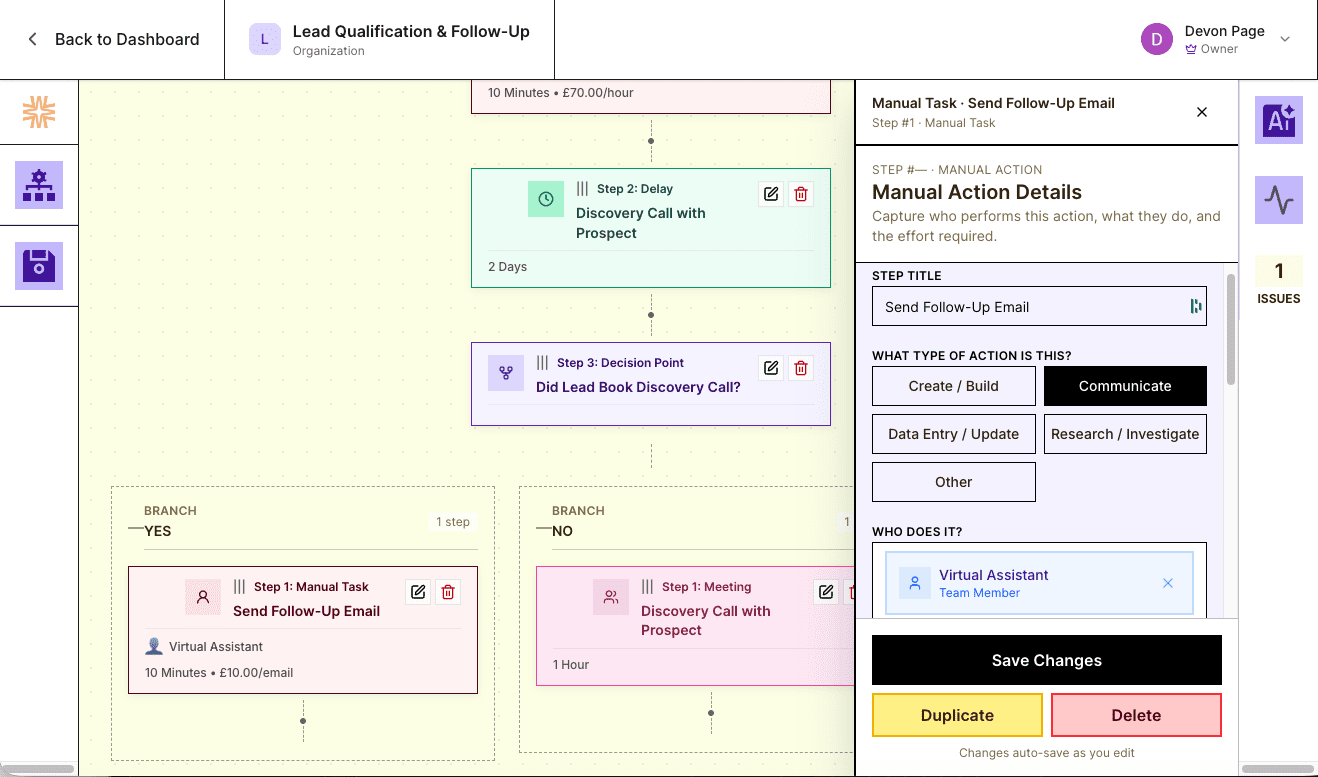Choose Research / Investigate action type

pyautogui.click(x=1125, y=434)
